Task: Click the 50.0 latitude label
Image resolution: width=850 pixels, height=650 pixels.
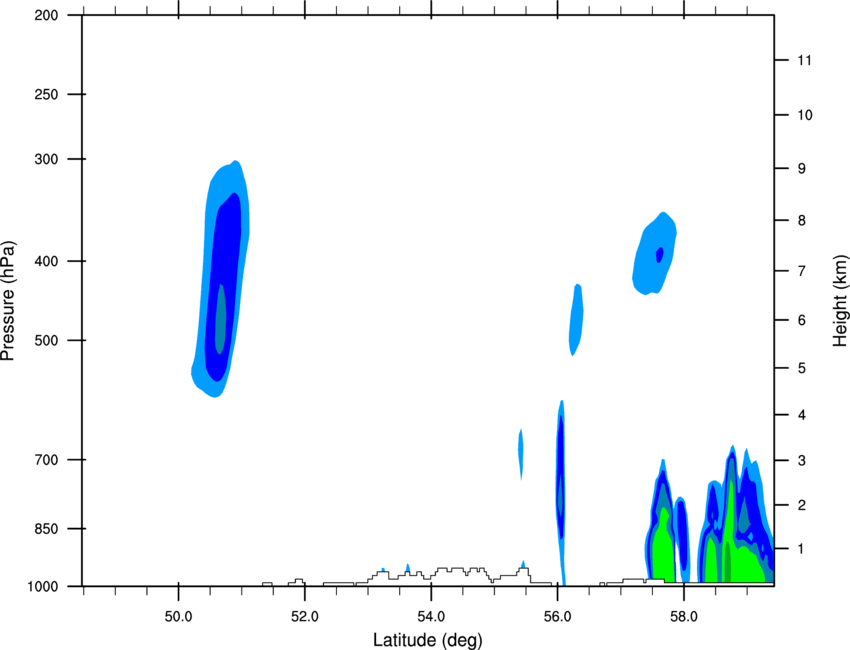Action: tap(178, 617)
